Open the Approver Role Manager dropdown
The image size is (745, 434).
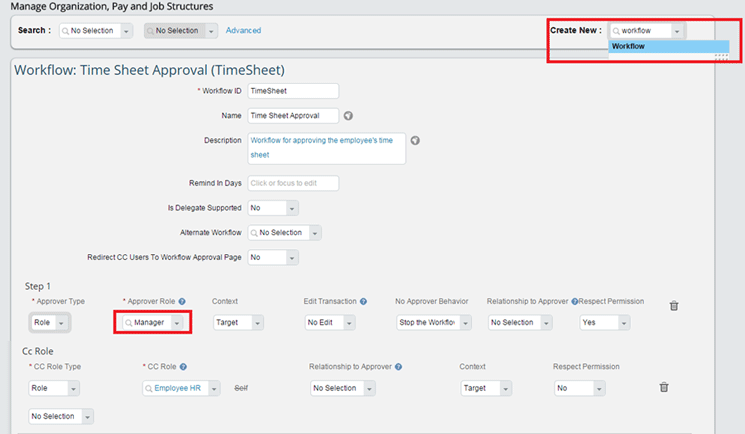[x=154, y=323]
